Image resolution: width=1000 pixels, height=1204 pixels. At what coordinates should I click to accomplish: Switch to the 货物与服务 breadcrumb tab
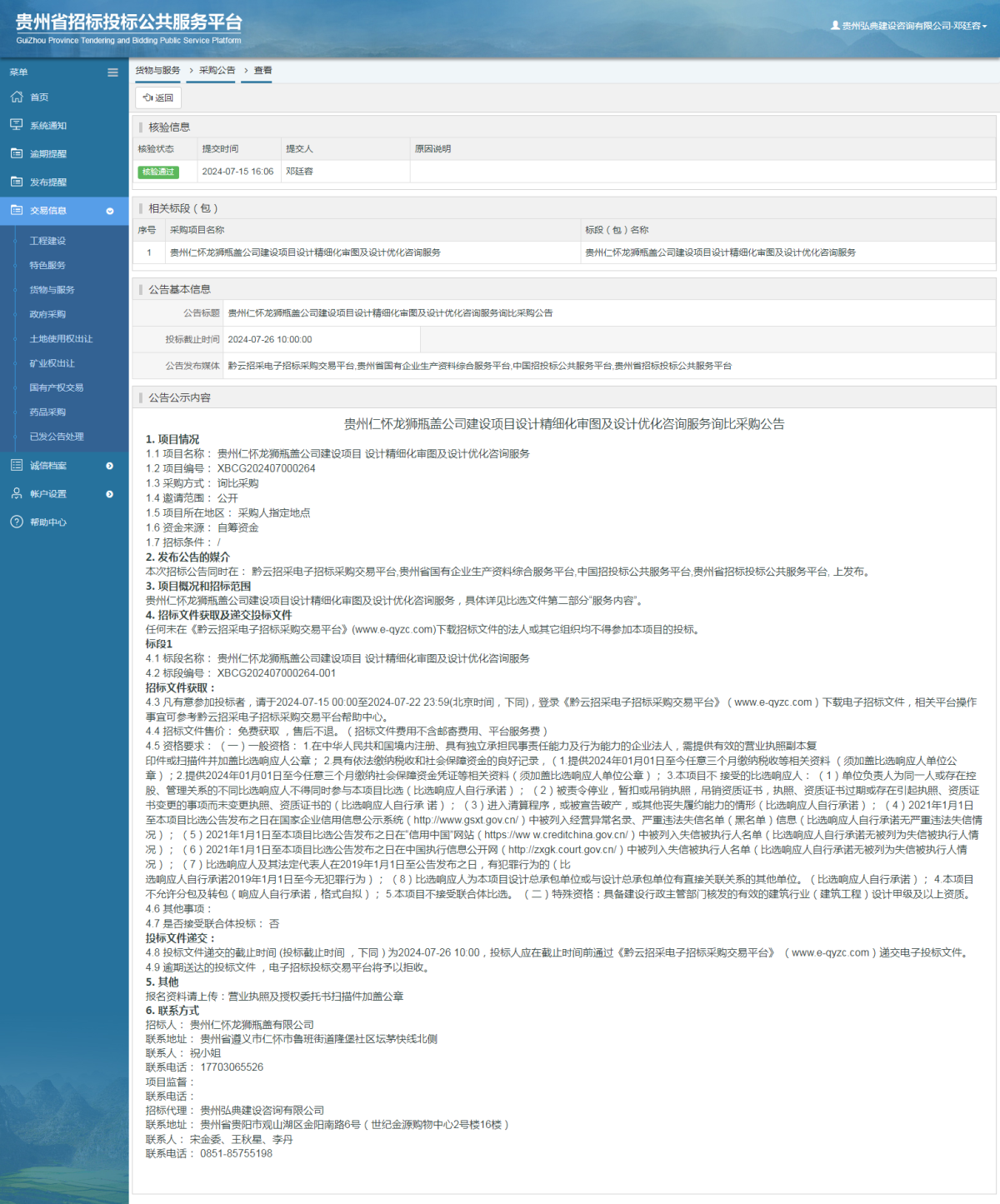(156, 71)
